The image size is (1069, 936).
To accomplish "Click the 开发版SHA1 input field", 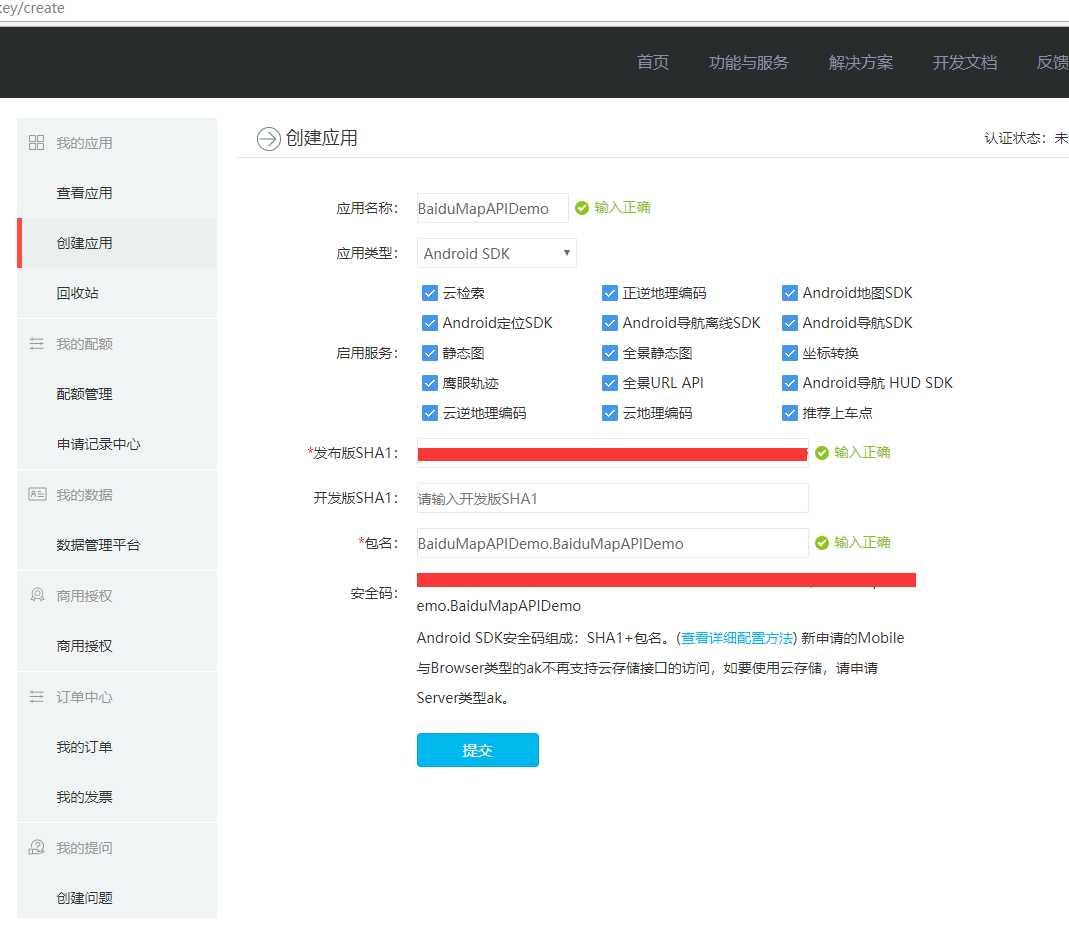I will click(x=612, y=498).
